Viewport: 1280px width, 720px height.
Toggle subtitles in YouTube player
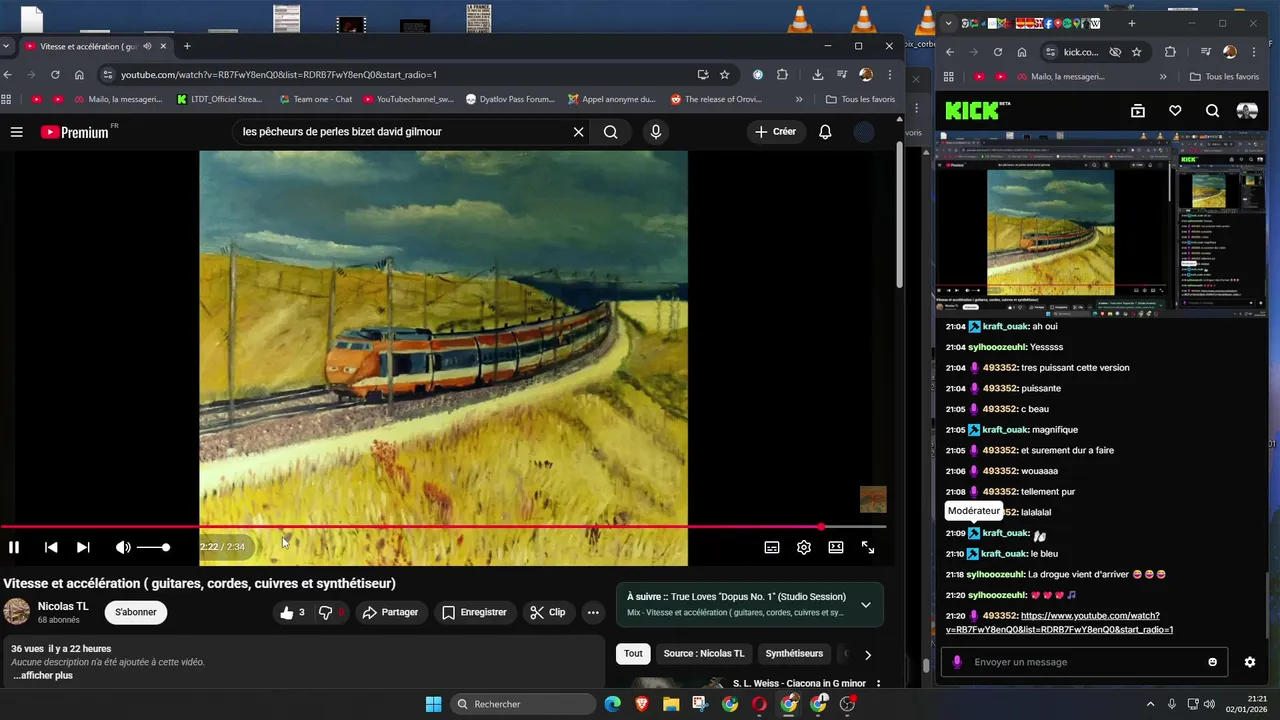click(772, 547)
